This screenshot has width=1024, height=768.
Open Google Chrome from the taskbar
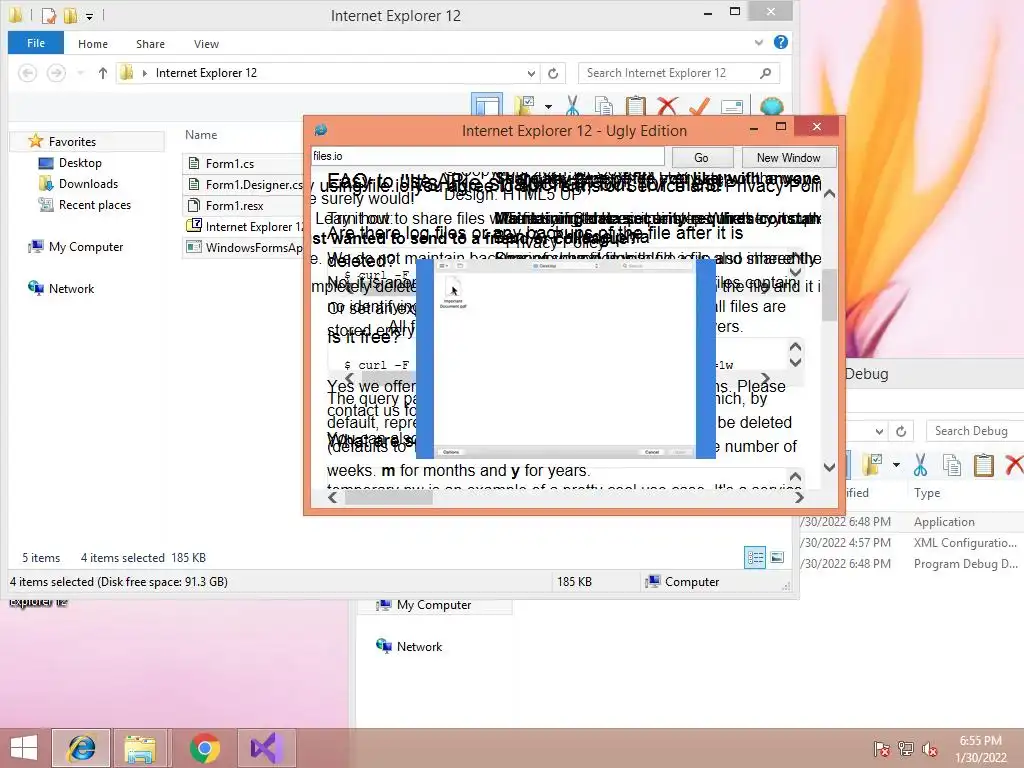tap(204, 748)
